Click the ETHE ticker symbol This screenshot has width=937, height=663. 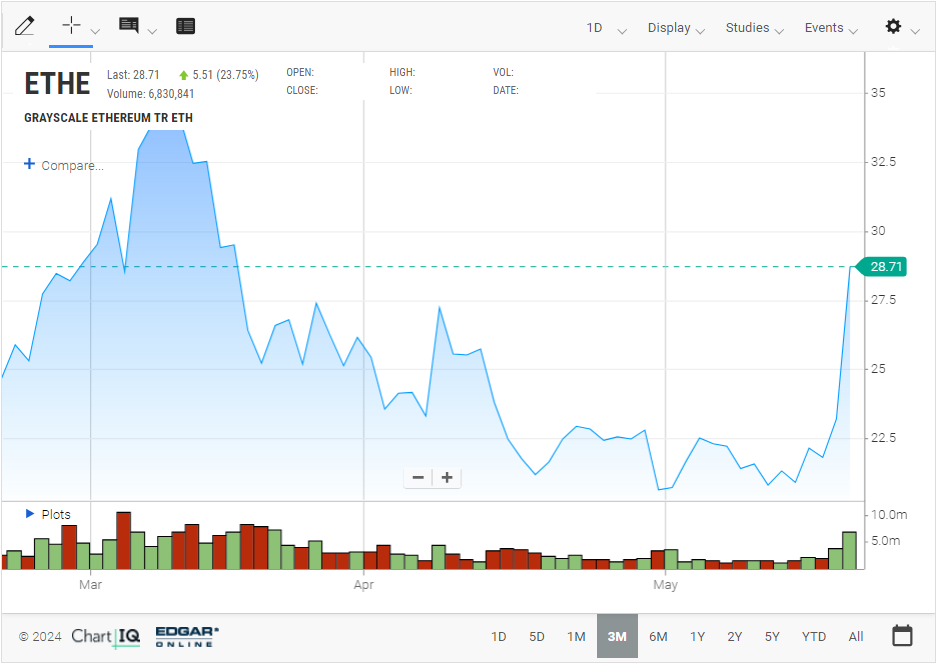[x=57, y=84]
